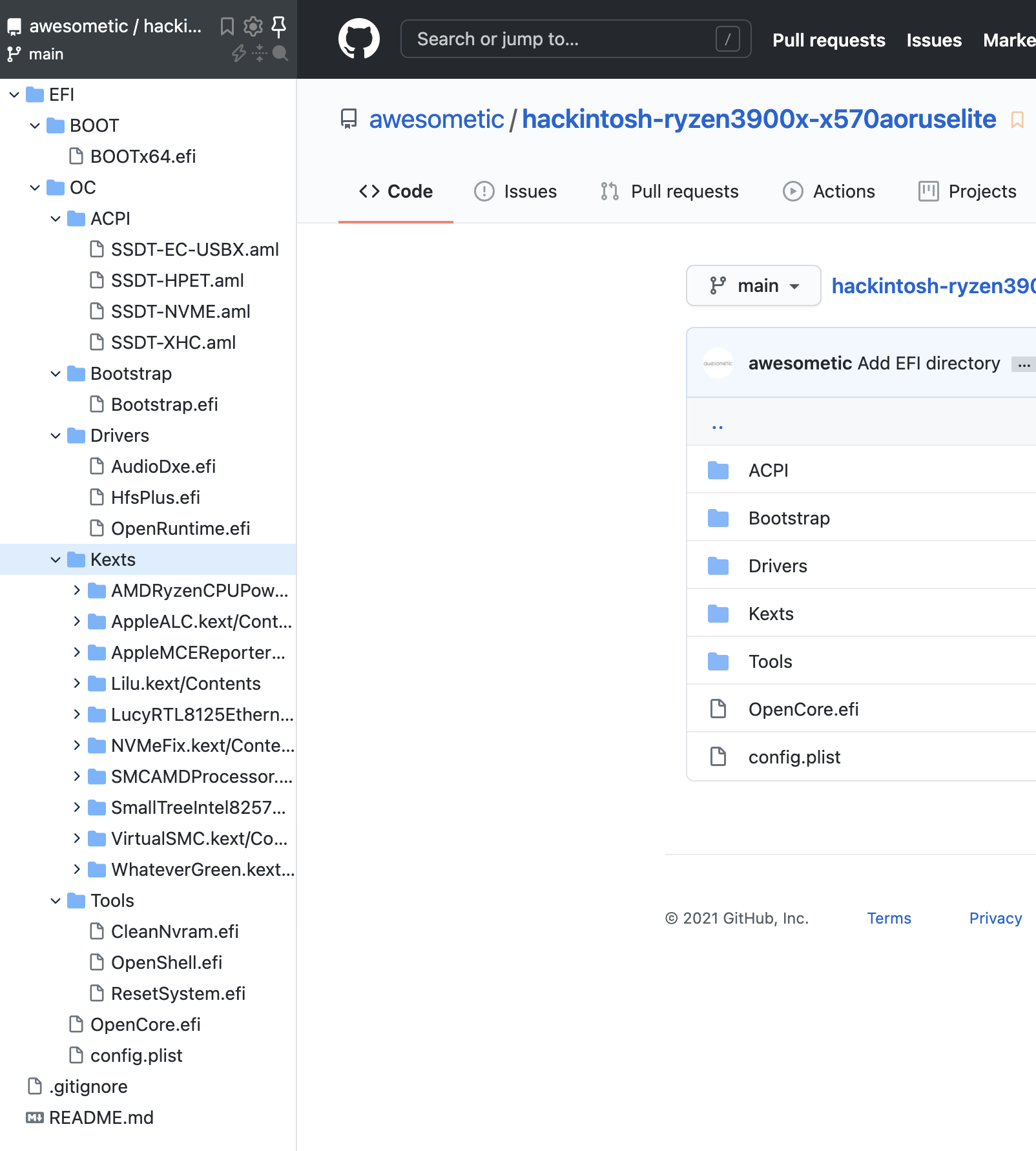Open Octotree settings gear

253,26
